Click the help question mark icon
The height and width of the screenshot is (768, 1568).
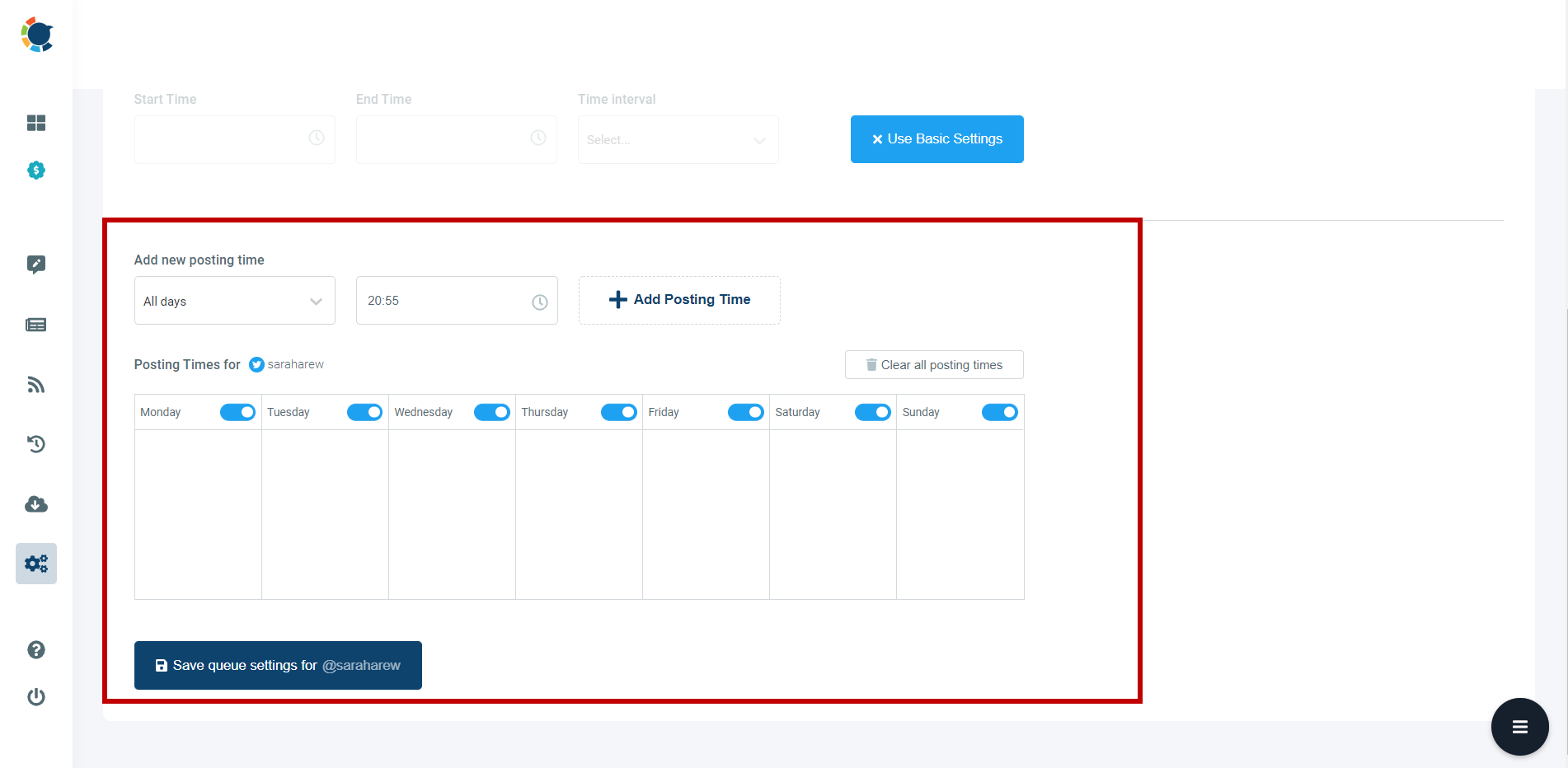click(x=36, y=649)
